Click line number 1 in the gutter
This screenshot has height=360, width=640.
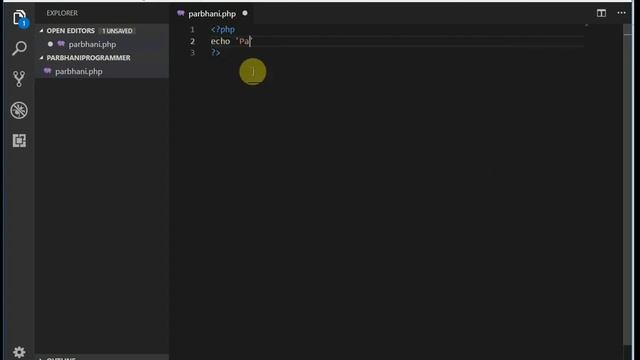(x=192, y=29)
